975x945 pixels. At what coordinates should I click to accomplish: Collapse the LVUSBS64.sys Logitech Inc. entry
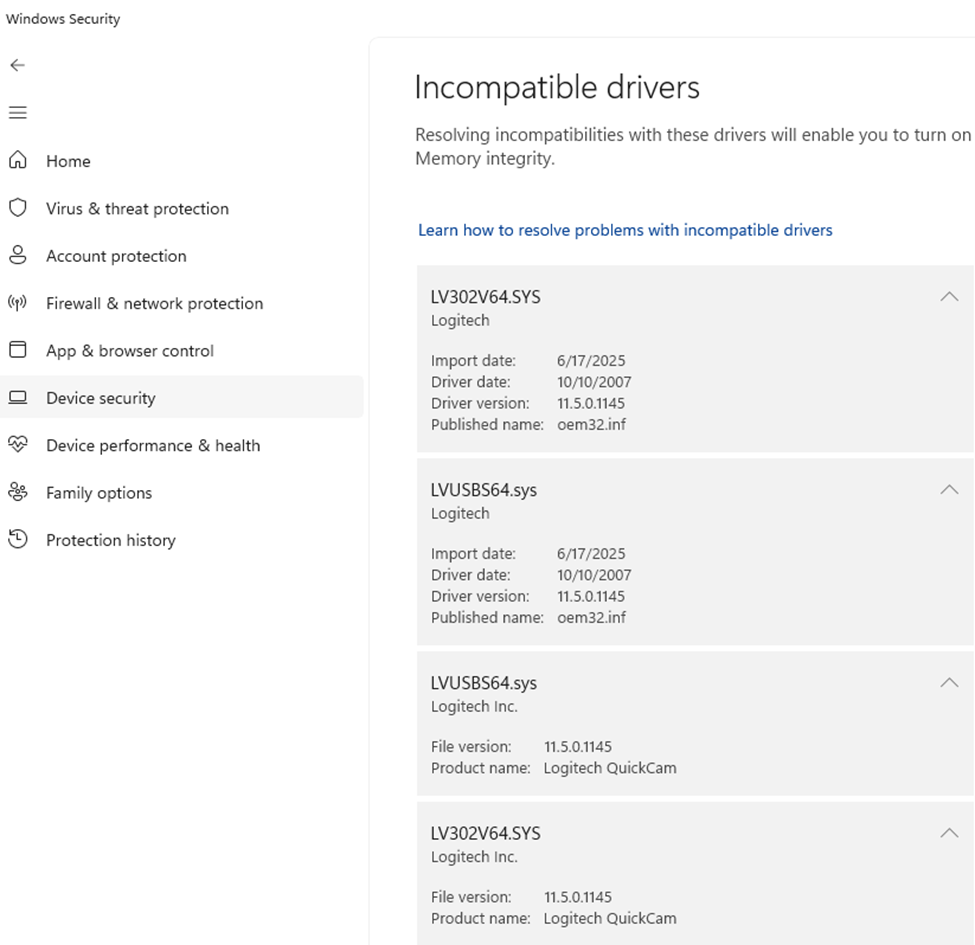[x=949, y=683]
